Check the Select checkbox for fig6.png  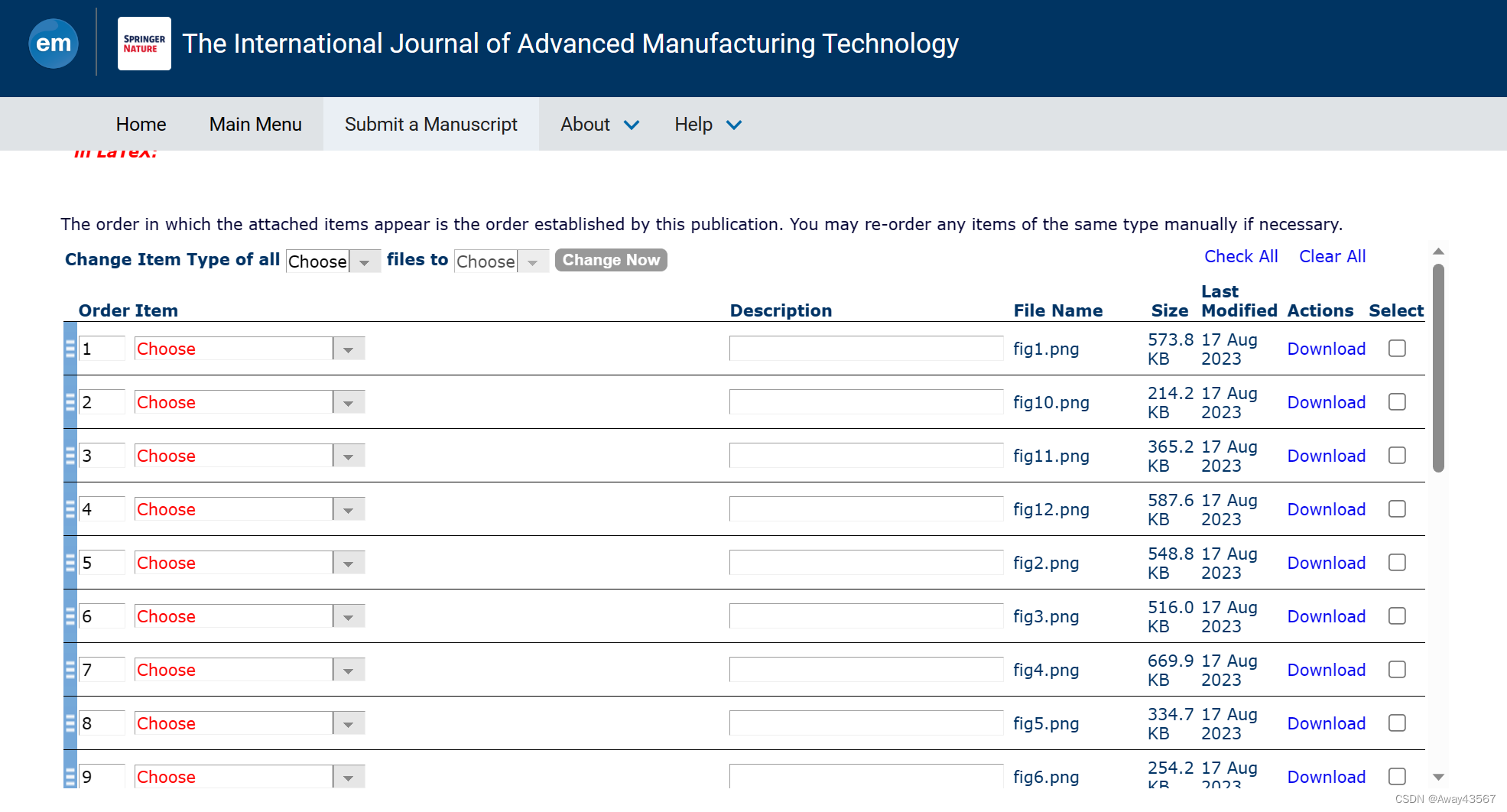(1397, 776)
